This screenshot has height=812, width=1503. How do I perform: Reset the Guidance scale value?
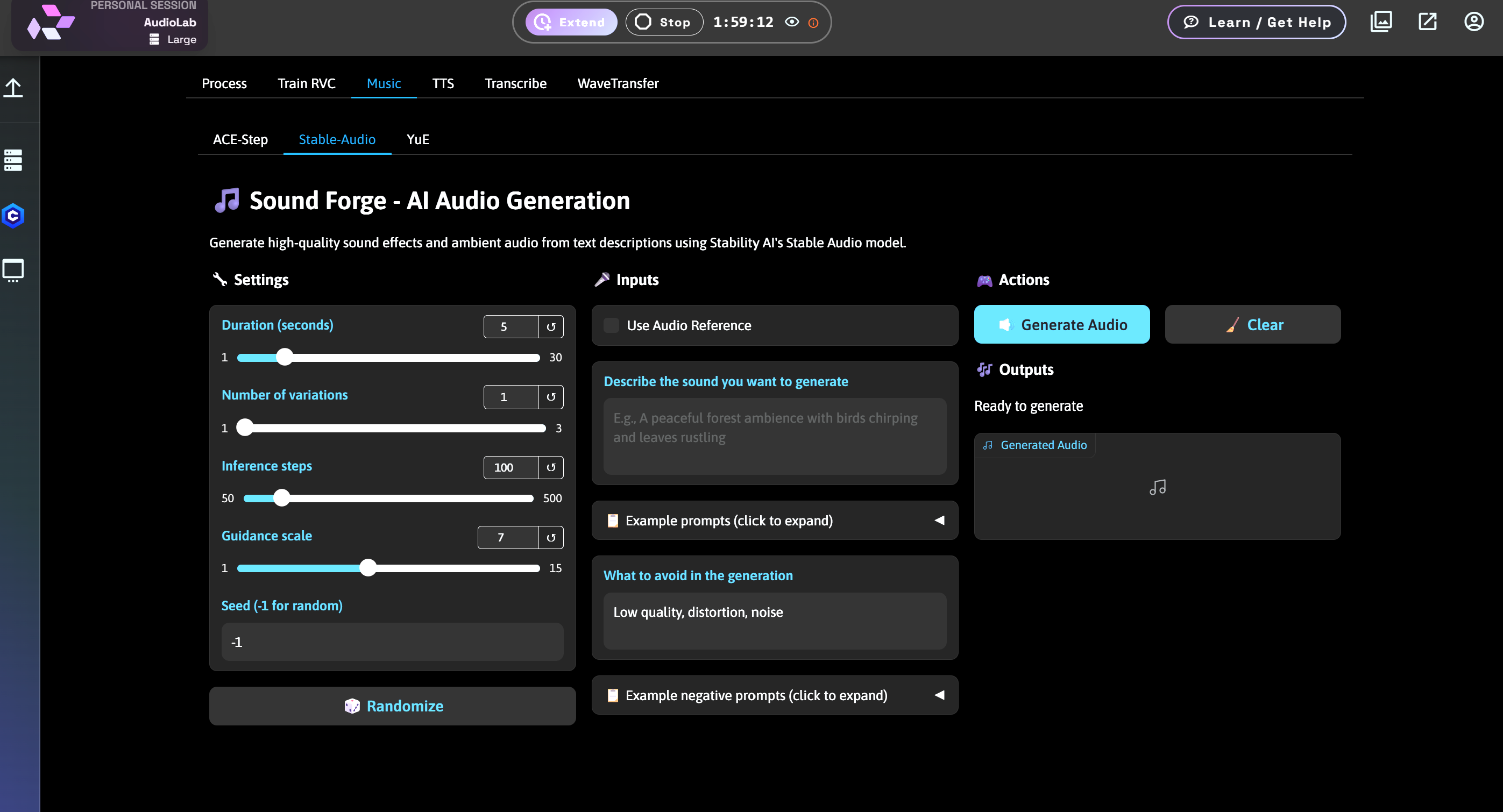[x=551, y=537]
